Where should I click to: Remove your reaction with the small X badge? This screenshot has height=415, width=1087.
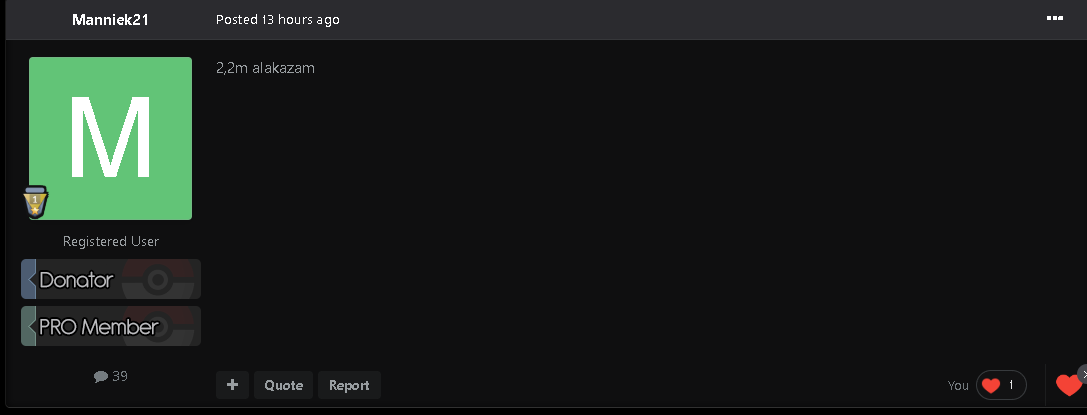click(x=1083, y=373)
